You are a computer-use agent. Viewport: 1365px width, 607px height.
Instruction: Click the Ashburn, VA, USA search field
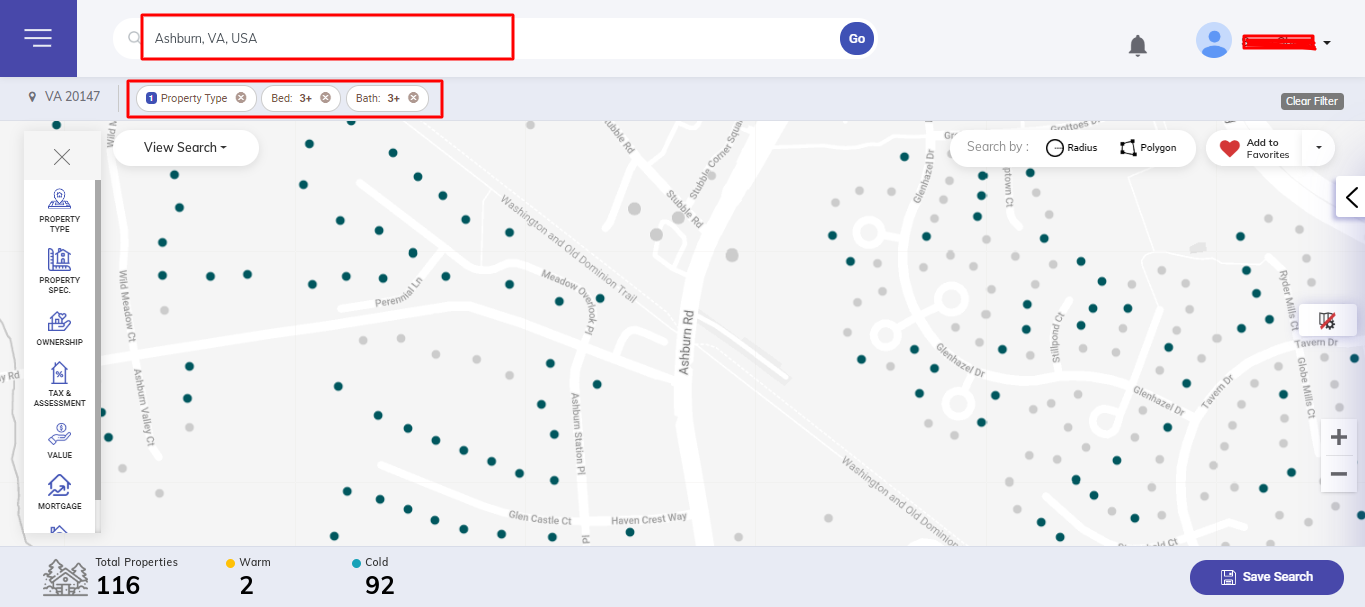[328, 39]
